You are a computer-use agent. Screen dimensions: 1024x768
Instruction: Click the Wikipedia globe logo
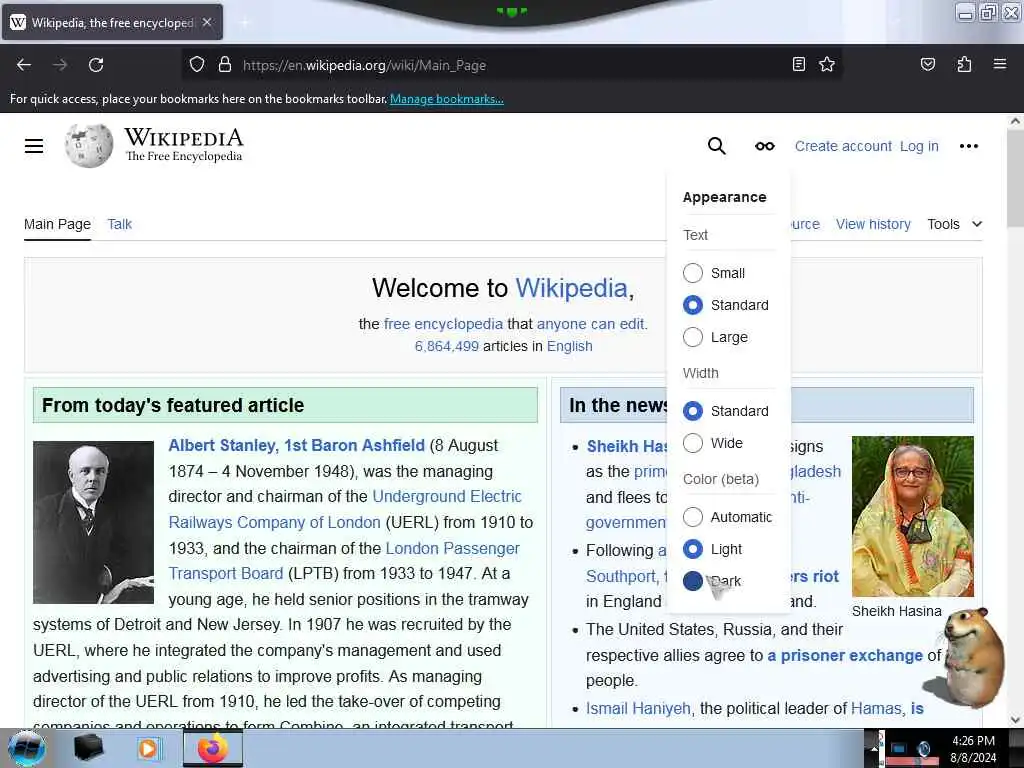pyautogui.click(x=89, y=145)
